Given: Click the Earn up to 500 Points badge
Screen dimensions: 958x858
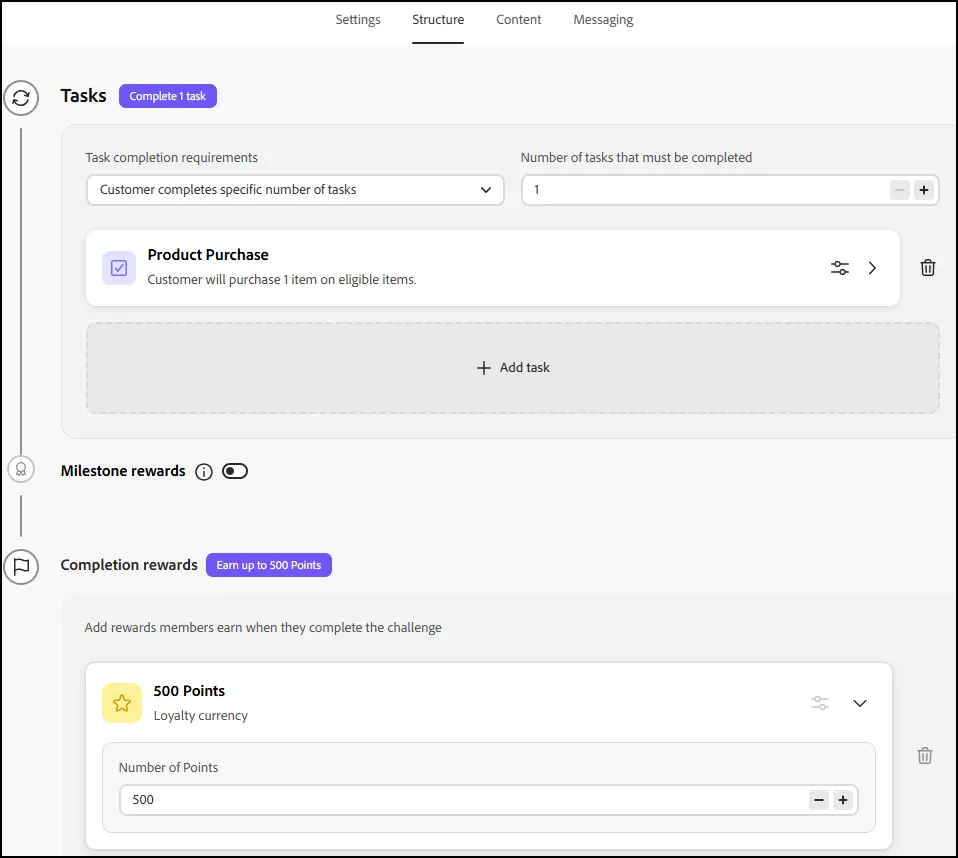Looking at the screenshot, I should click(x=269, y=565).
